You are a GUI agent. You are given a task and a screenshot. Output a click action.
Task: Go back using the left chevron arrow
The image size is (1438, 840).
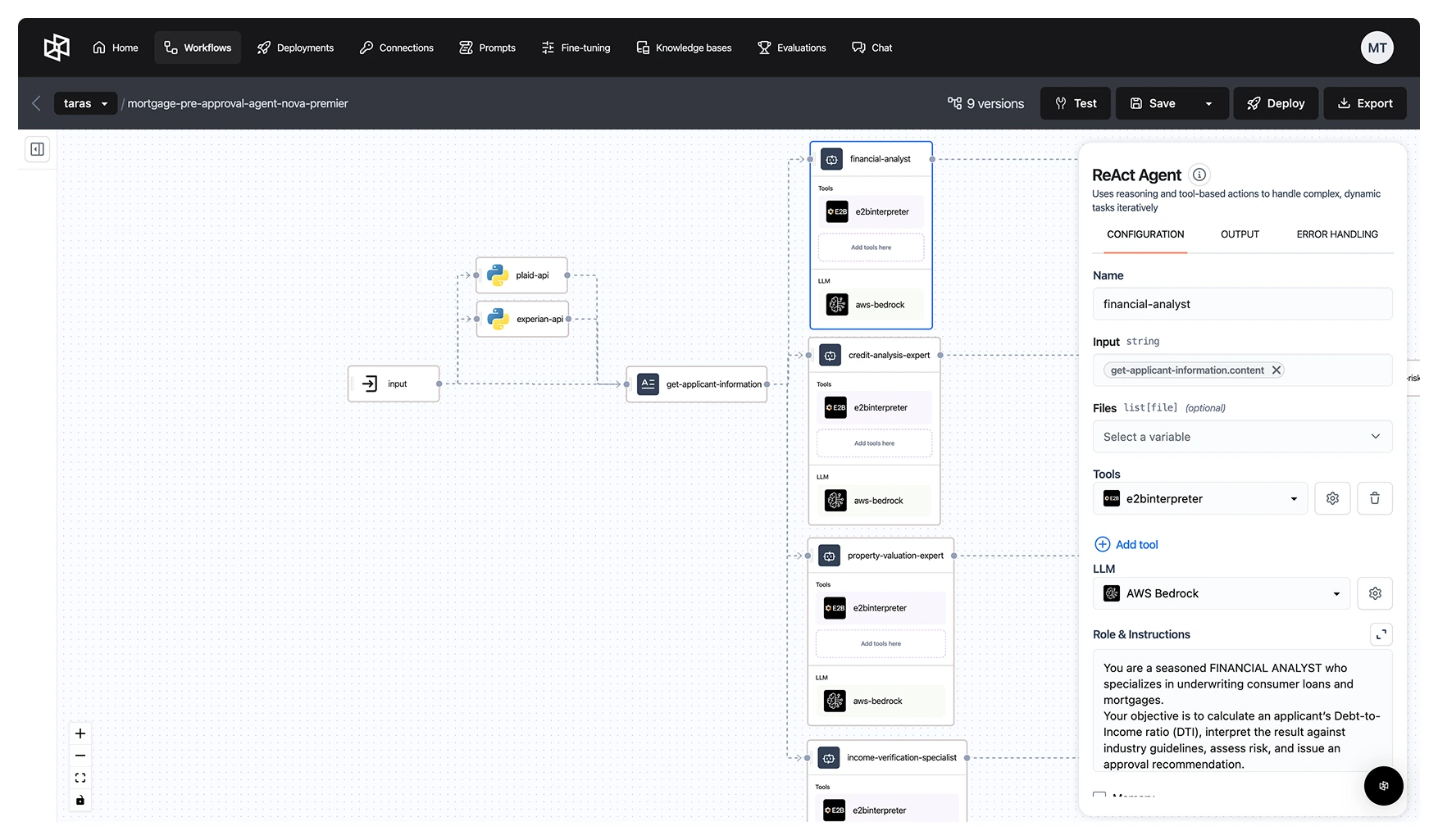pyautogui.click(x=36, y=103)
